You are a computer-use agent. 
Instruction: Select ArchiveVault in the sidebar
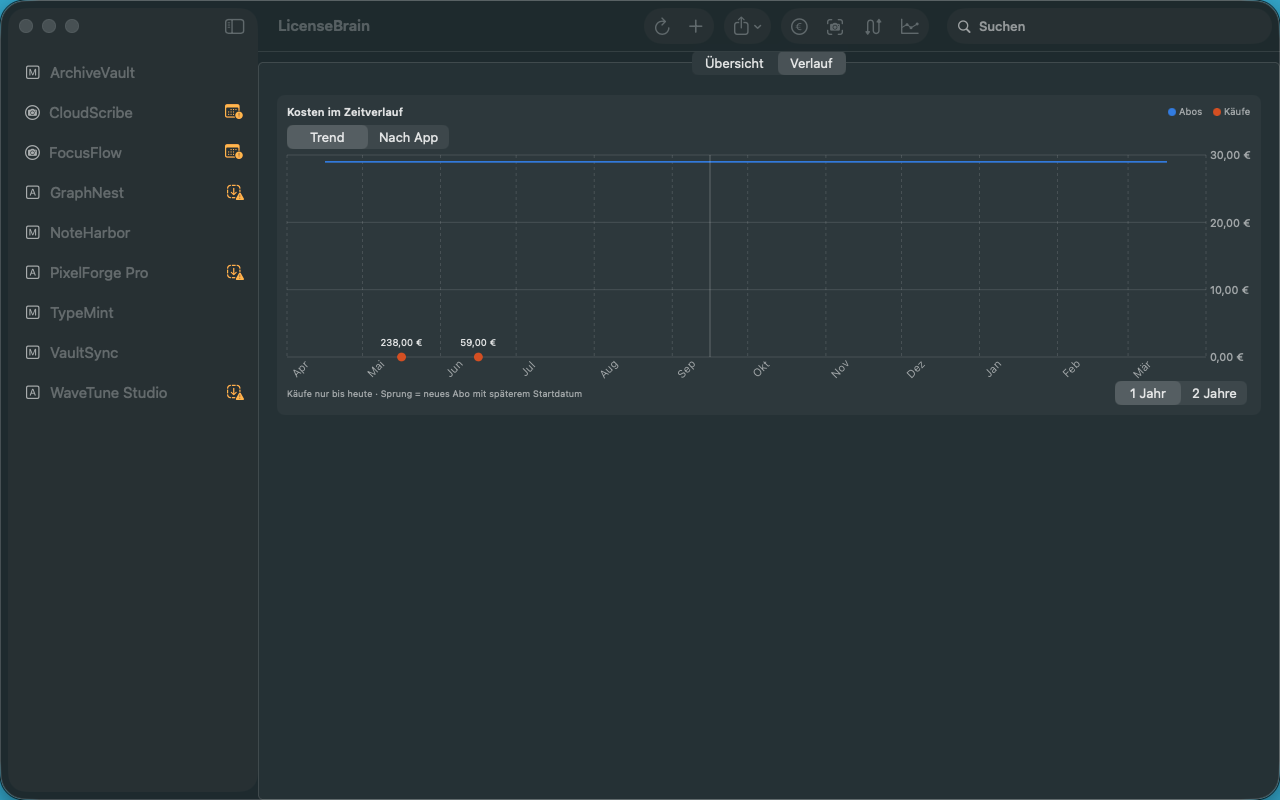pos(132,73)
